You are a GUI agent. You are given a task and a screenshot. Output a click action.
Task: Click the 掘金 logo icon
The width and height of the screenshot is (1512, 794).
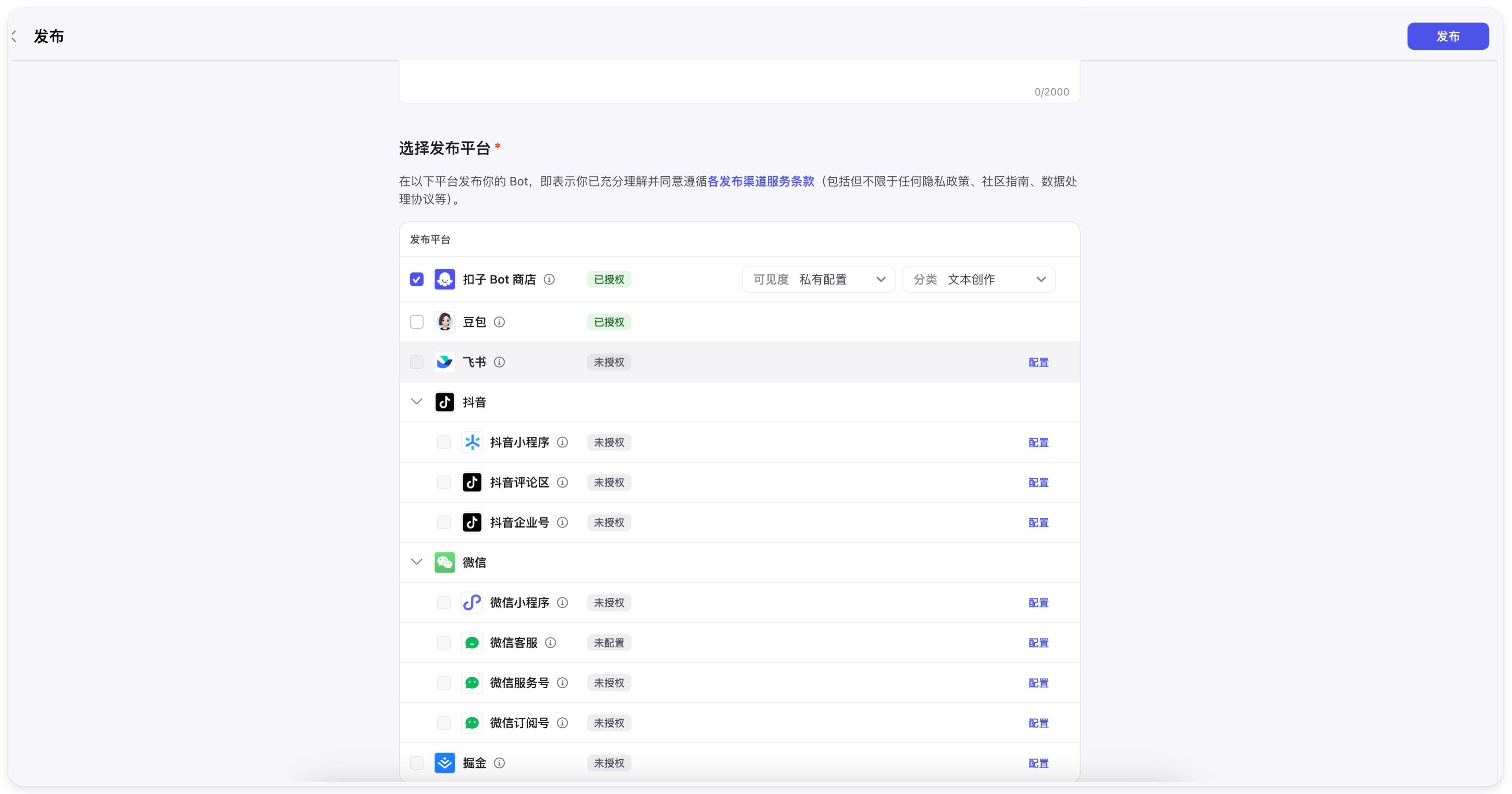444,763
